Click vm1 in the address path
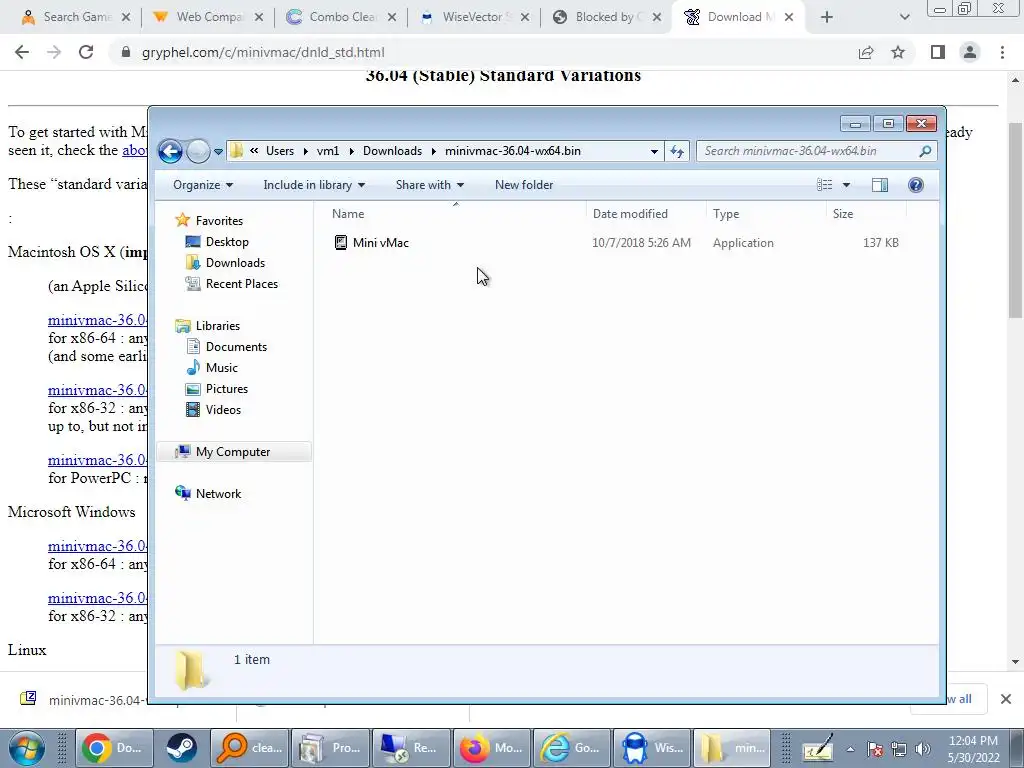Viewport: 1024px width, 768px height. point(328,152)
